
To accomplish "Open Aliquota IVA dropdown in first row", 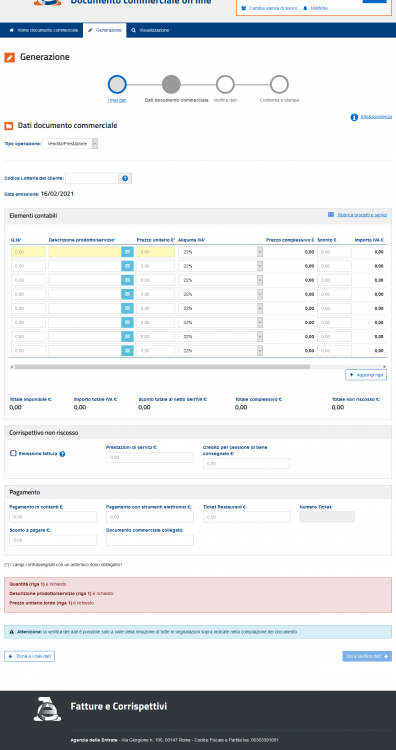I will (x=221, y=252).
